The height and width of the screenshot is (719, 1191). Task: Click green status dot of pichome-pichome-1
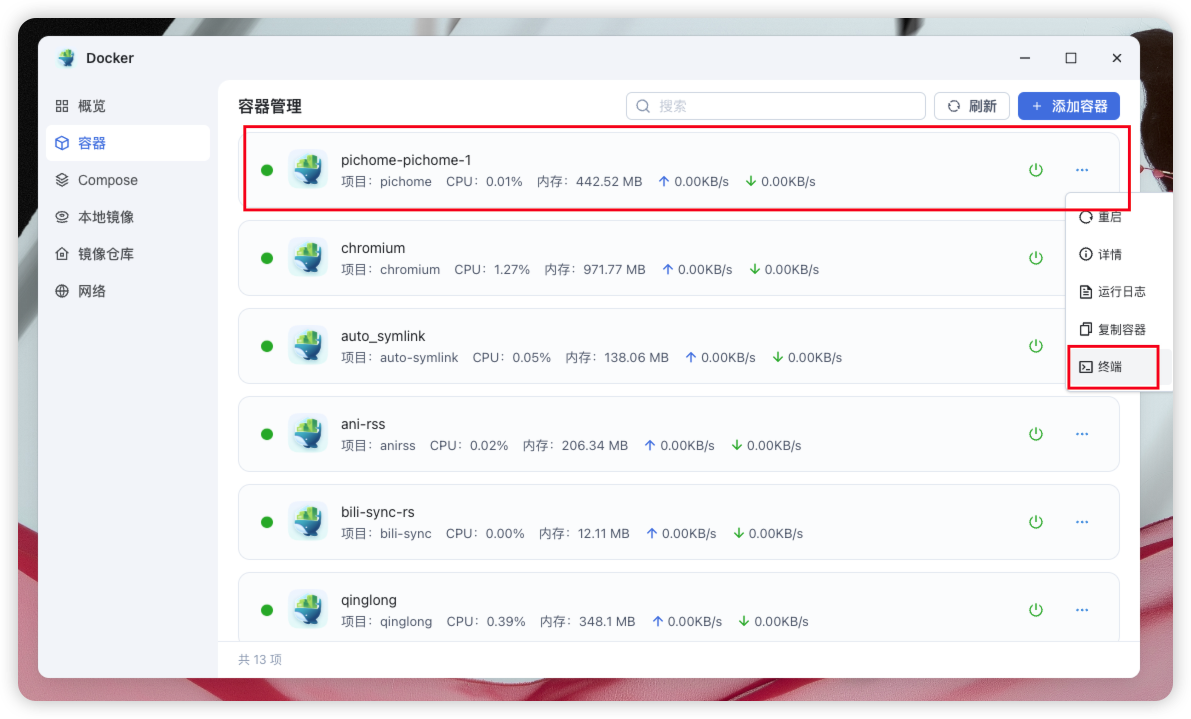[x=267, y=170]
